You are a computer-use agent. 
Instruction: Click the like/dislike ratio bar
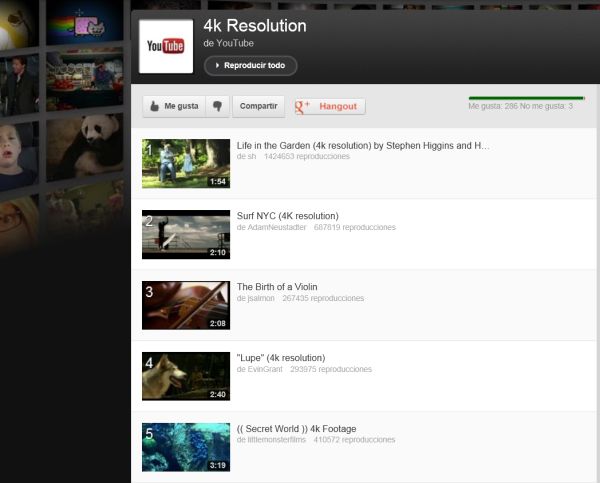coord(527,98)
